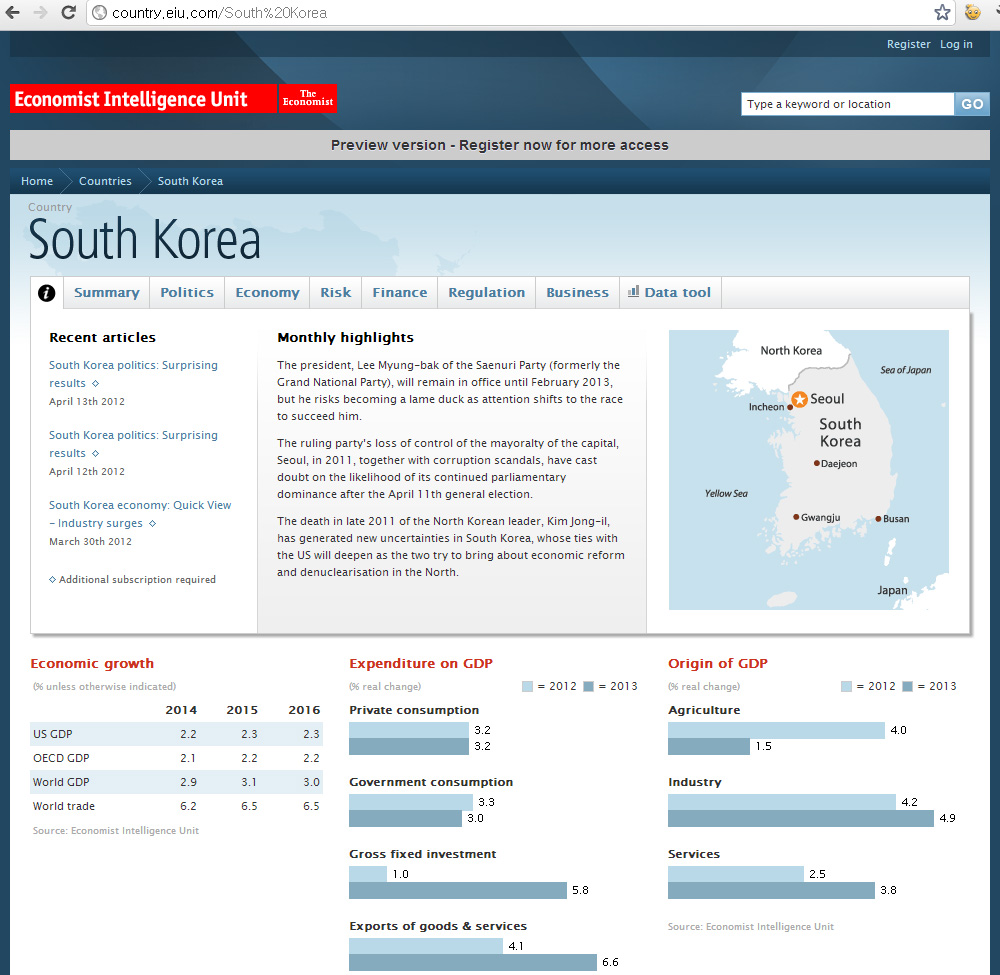Screen dimensions: 1000x975
Task: Switch to the Politics tab
Action: 187,293
